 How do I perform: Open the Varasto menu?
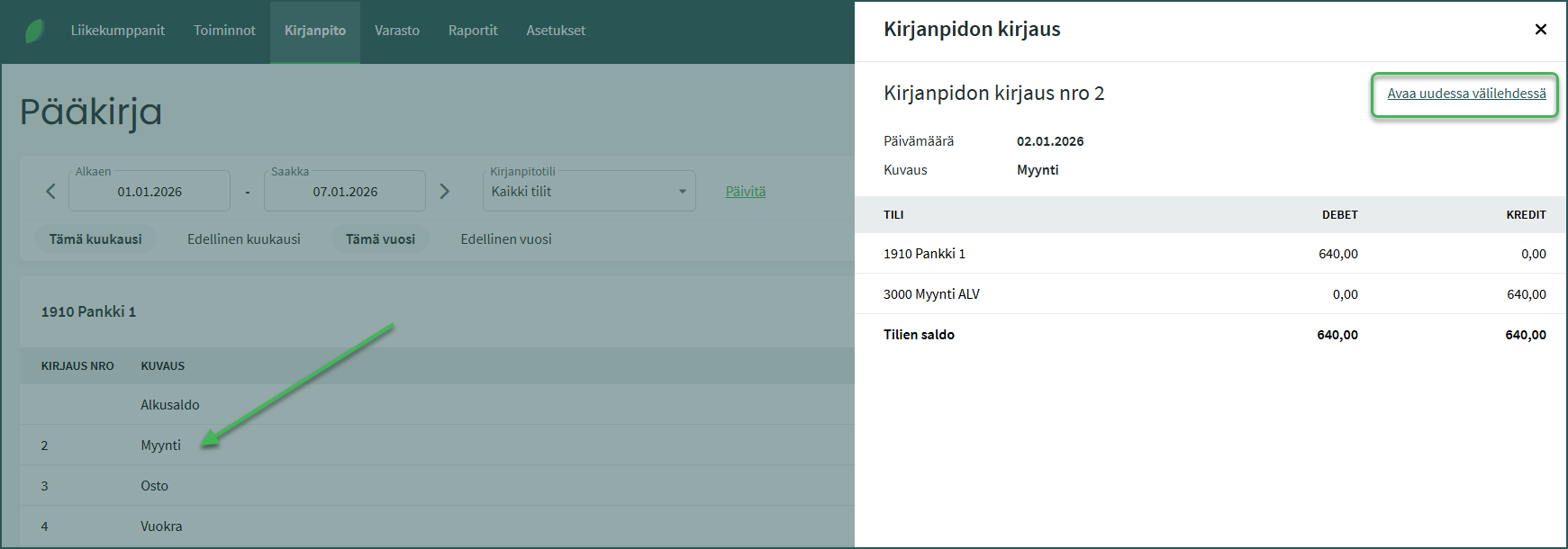[x=397, y=31]
